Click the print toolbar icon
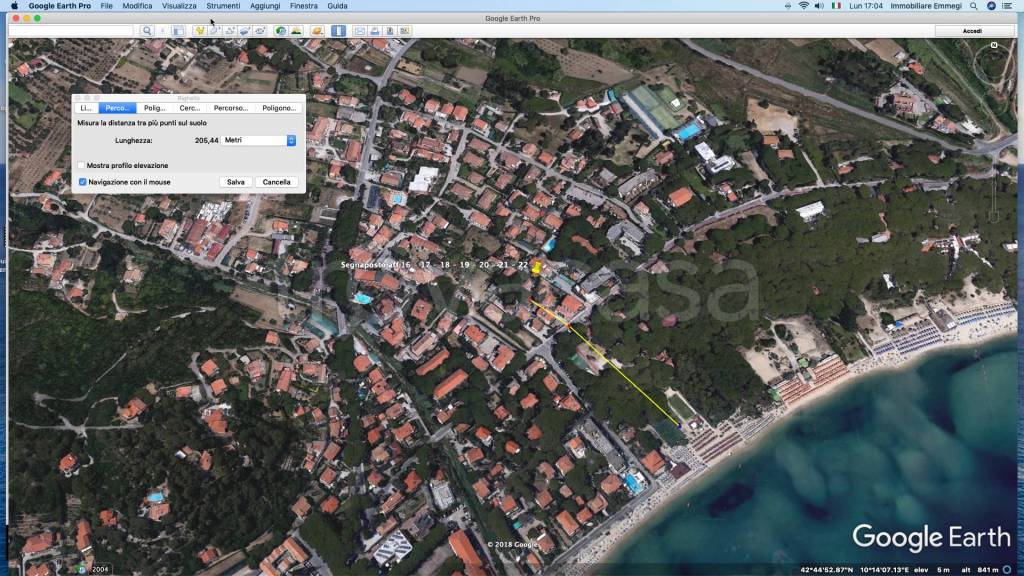The image size is (1024, 576). tap(374, 31)
